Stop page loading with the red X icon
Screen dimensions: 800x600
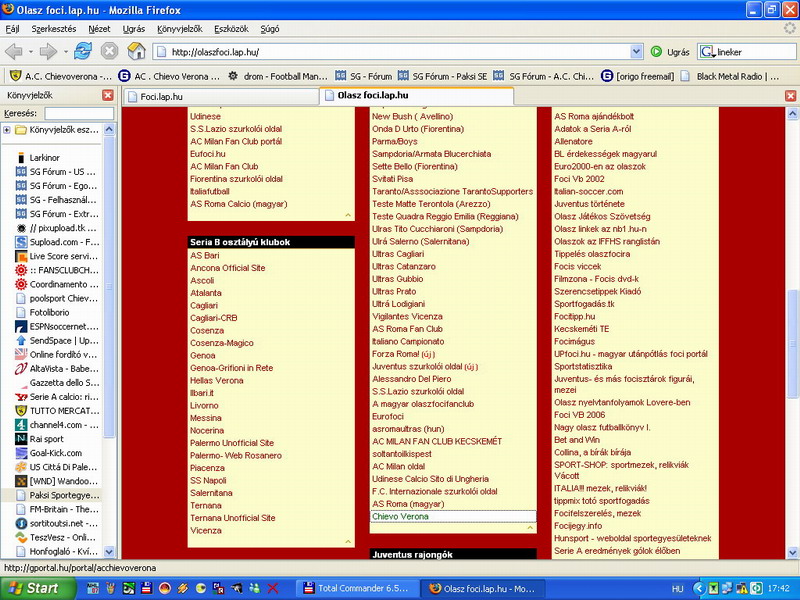tap(109, 51)
